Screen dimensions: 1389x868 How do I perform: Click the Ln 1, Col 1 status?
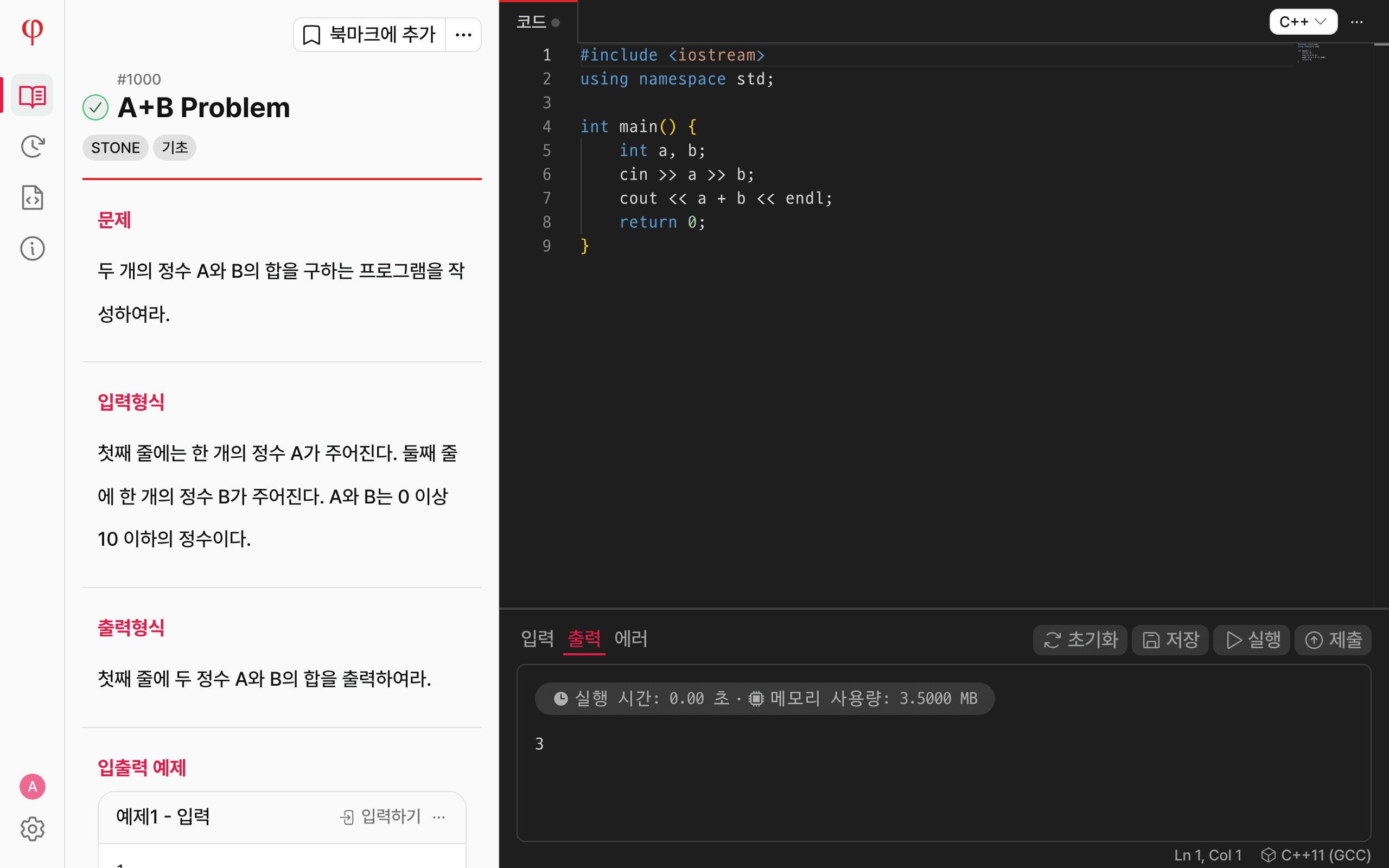(x=1208, y=855)
